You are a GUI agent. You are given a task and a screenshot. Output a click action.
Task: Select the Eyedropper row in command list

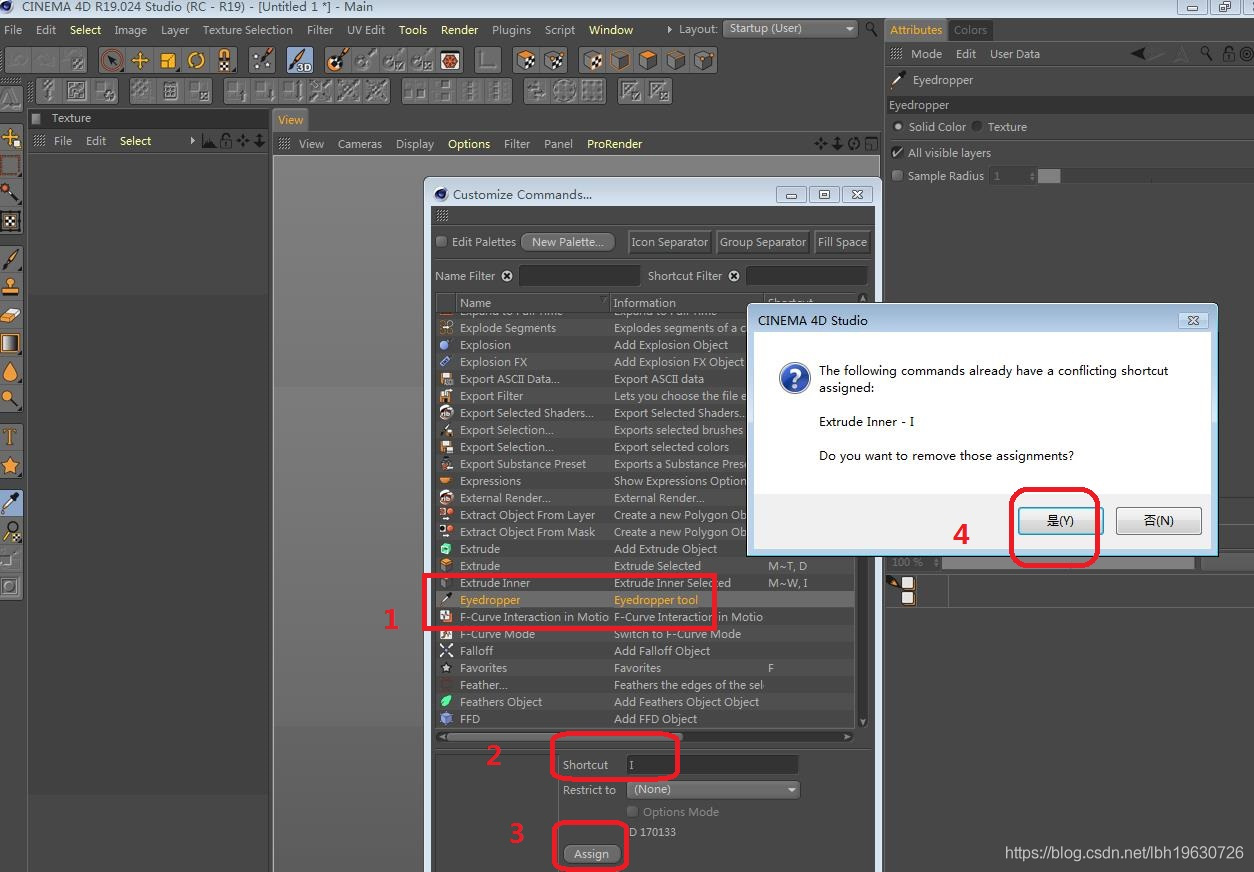(x=646, y=600)
